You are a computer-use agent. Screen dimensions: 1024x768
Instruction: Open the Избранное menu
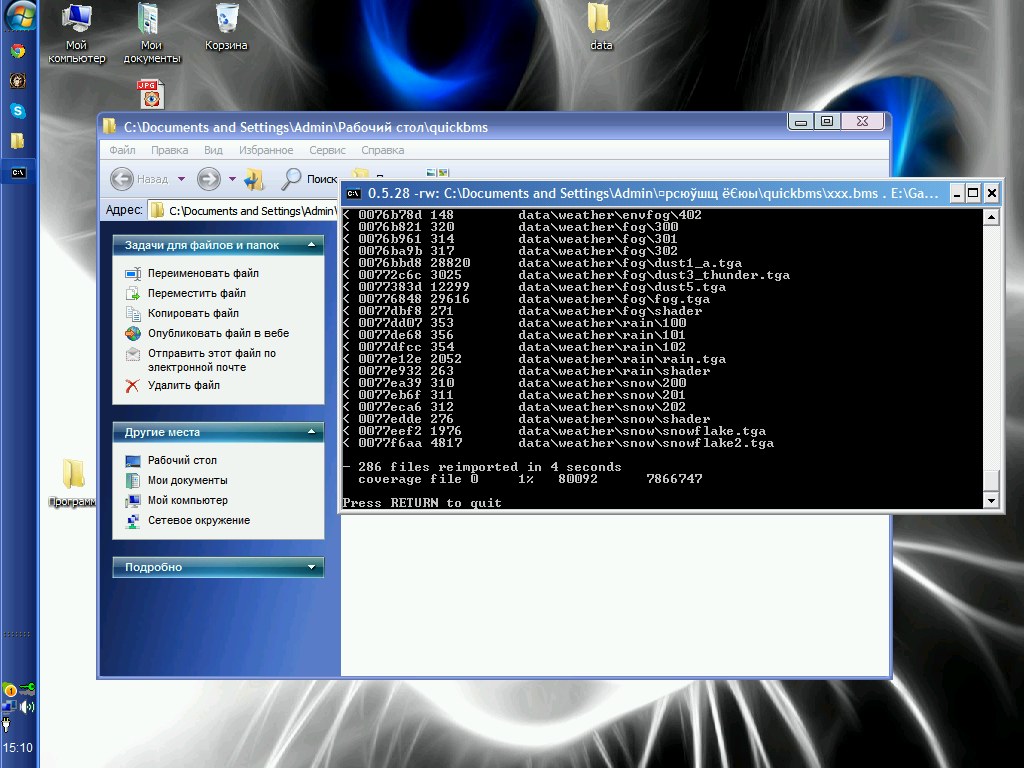coord(266,150)
